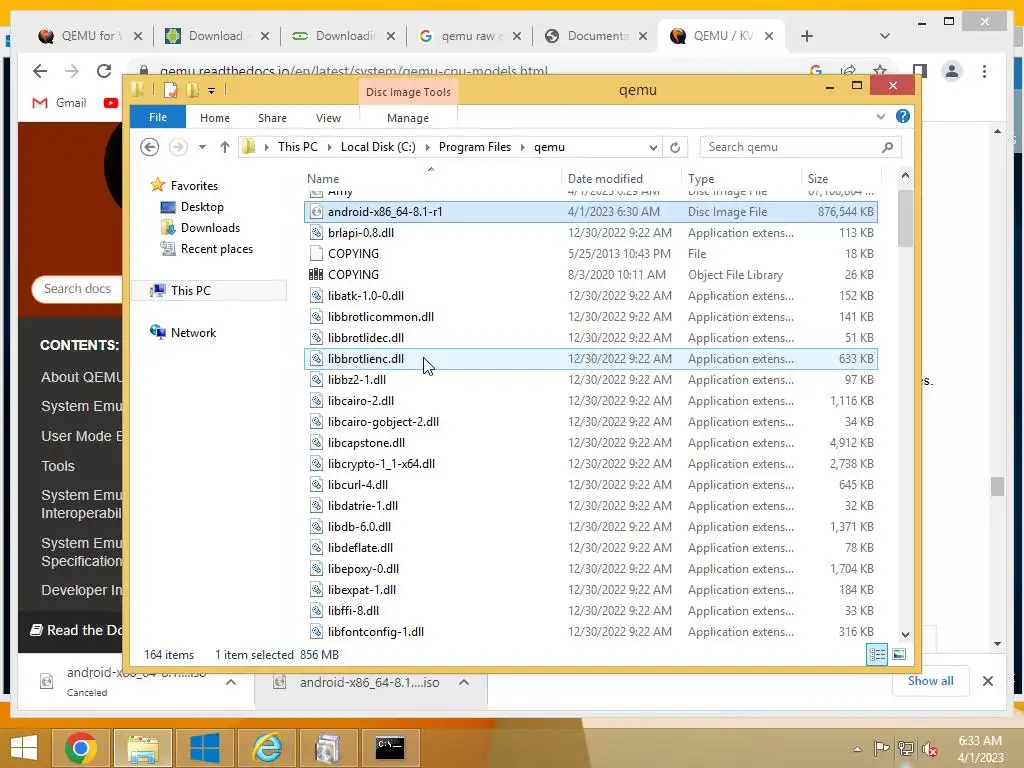1024x768 pixels.
Task: Open the Share ribbon tab
Action: (x=272, y=118)
